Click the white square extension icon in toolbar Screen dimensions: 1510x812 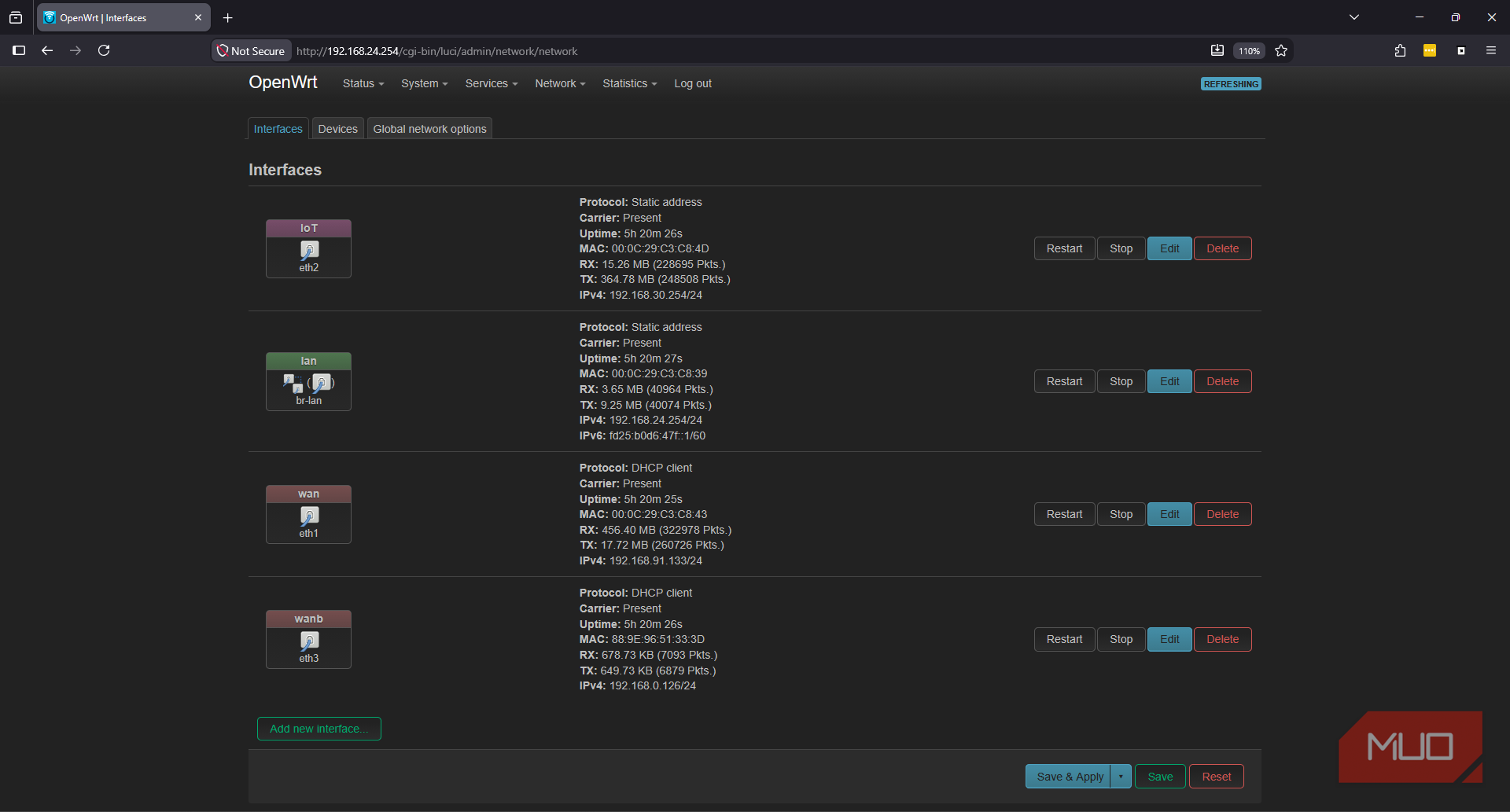[x=1460, y=50]
